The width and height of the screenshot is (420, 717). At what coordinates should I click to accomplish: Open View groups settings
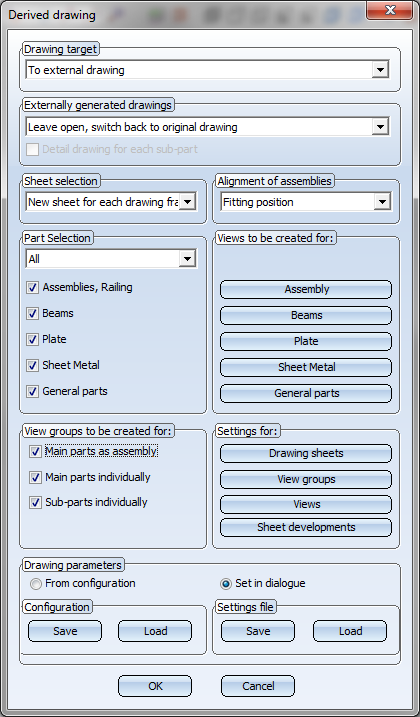coord(306,479)
